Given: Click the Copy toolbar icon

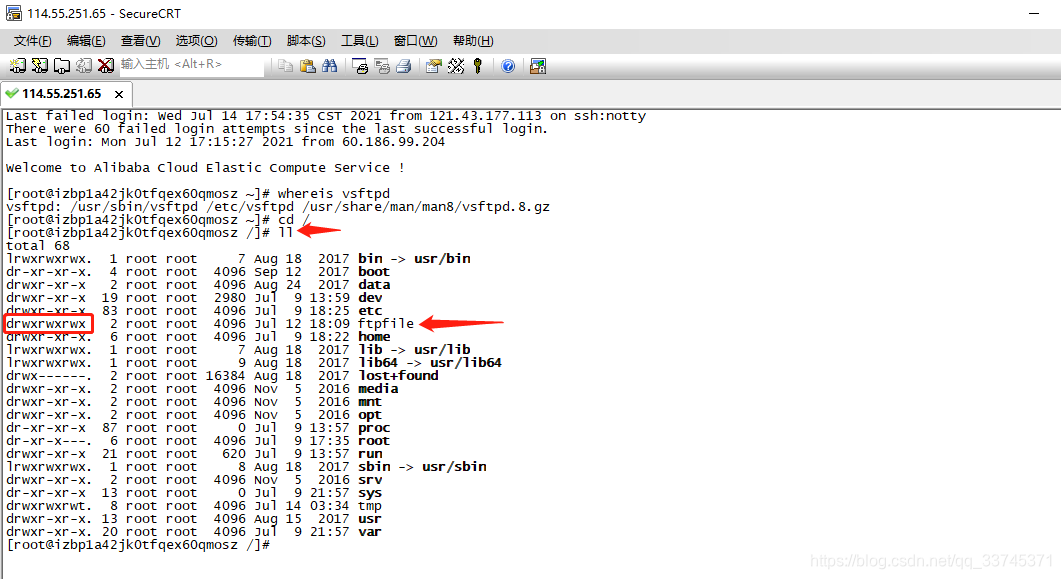Looking at the screenshot, I should point(286,66).
